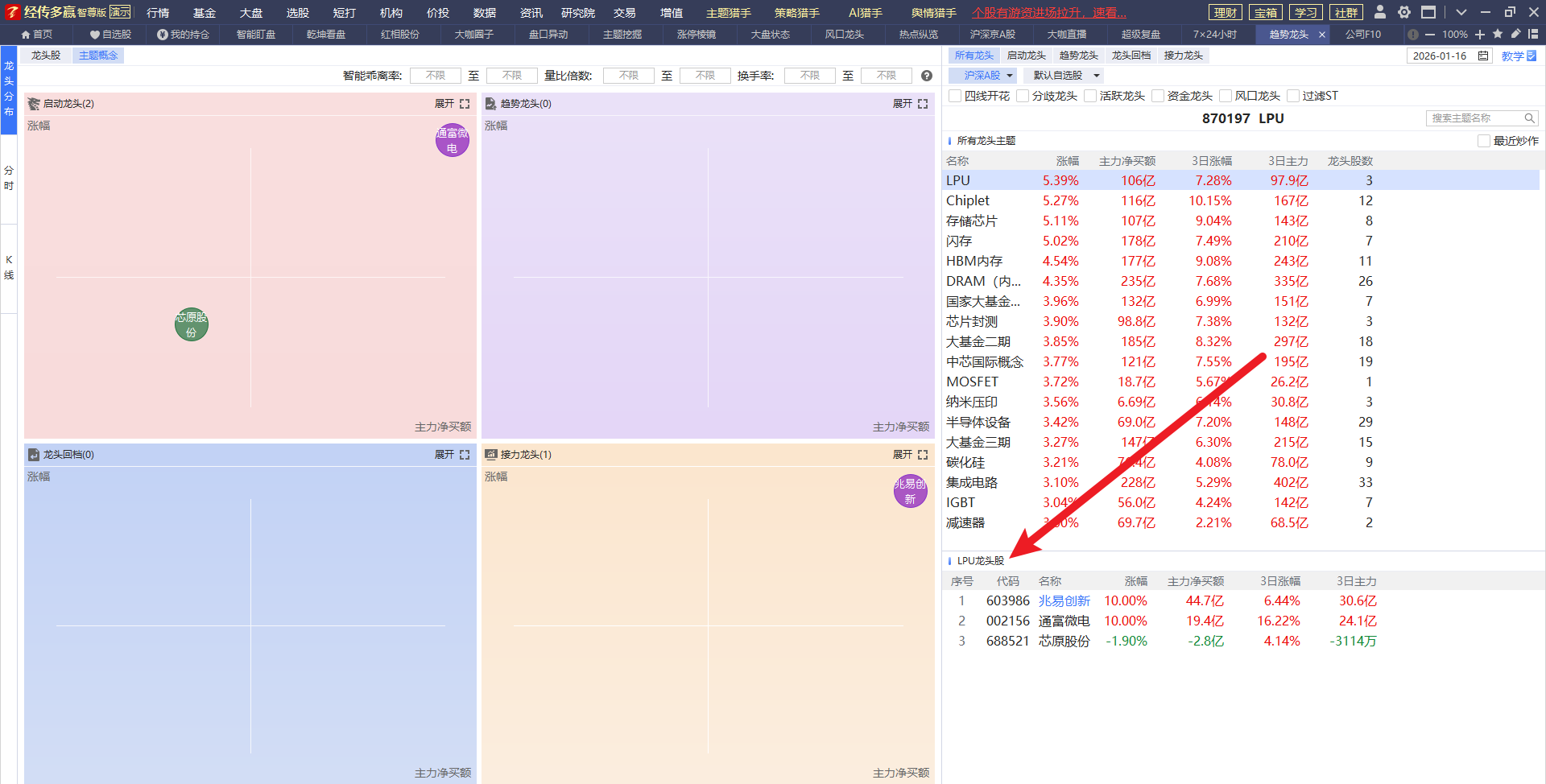Open the settings gear icon
This screenshot has height=784, width=1546.
pos(1404,12)
